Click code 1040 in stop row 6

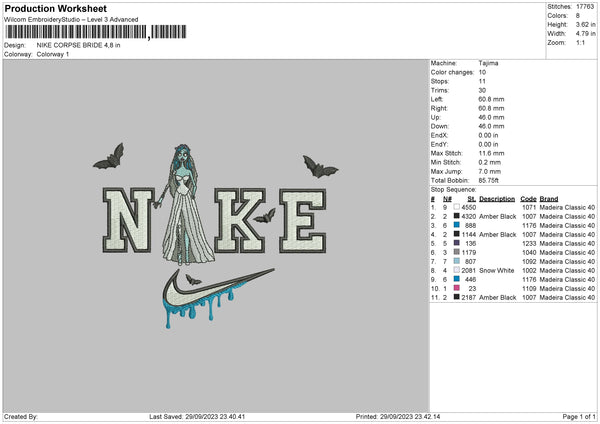pyautogui.click(x=529, y=253)
